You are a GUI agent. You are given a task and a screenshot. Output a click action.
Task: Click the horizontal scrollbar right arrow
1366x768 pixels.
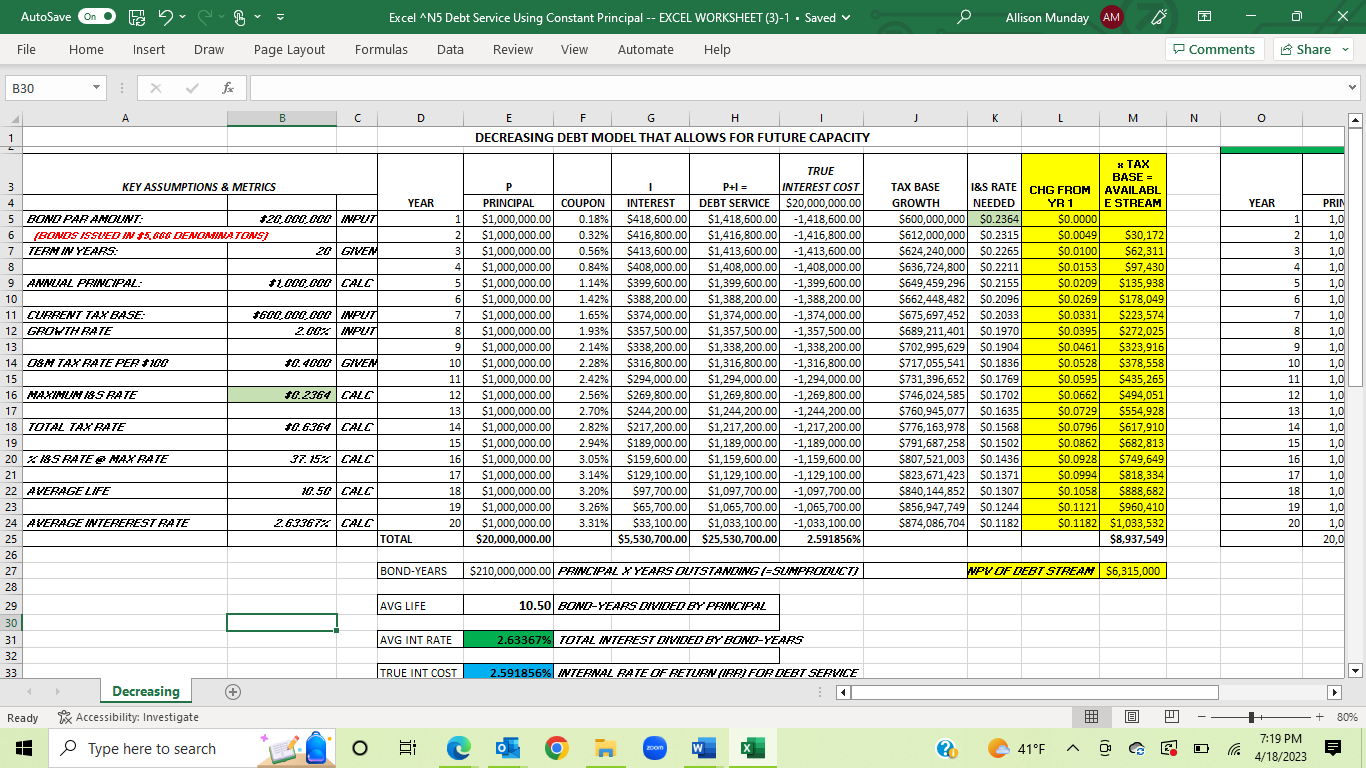[x=1333, y=692]
